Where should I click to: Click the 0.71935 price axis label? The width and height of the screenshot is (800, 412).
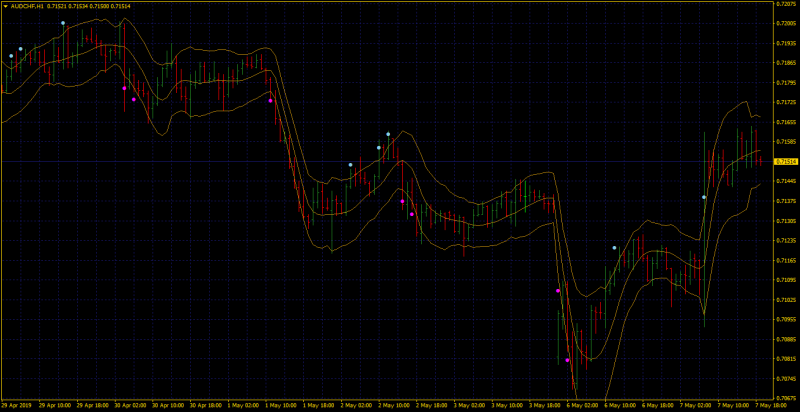pyautogui.click(x=785, y=43)
